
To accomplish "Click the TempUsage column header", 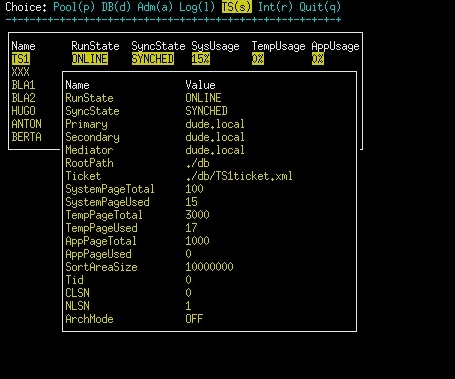I will click(278, 46).
